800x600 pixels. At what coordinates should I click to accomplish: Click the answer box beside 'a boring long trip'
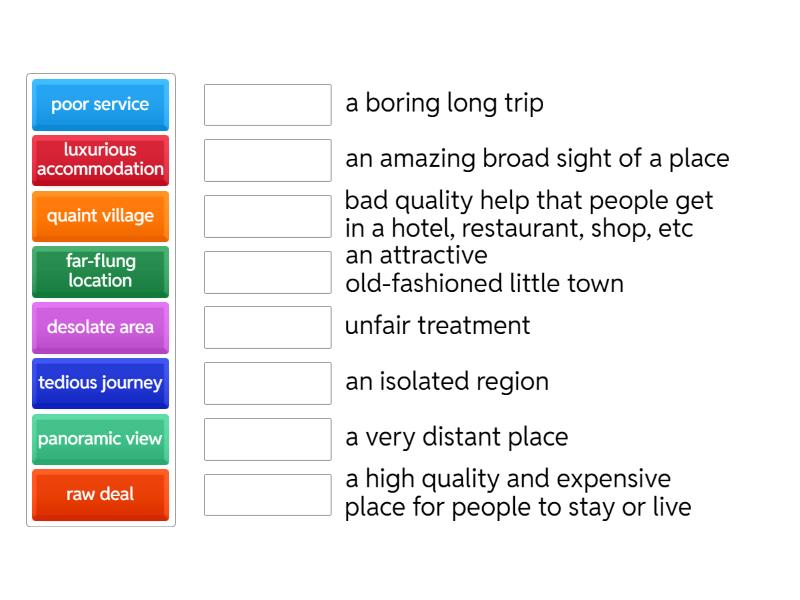268,105
